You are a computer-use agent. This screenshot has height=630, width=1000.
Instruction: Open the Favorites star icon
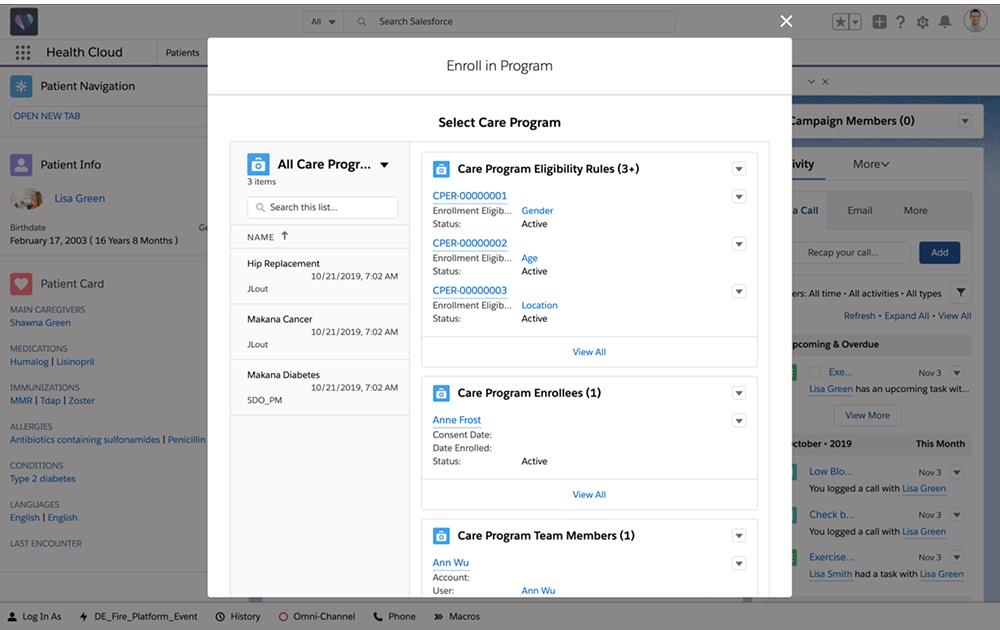pyautogui.click(x=841, y=22)
